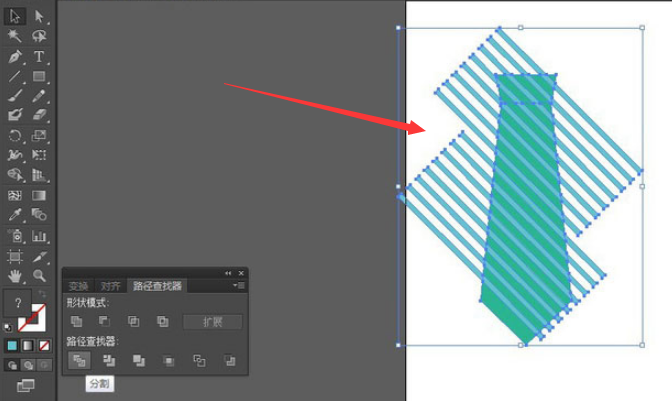Select the Zoom tool
672x401 pixels.
click(x=39, y=276)
